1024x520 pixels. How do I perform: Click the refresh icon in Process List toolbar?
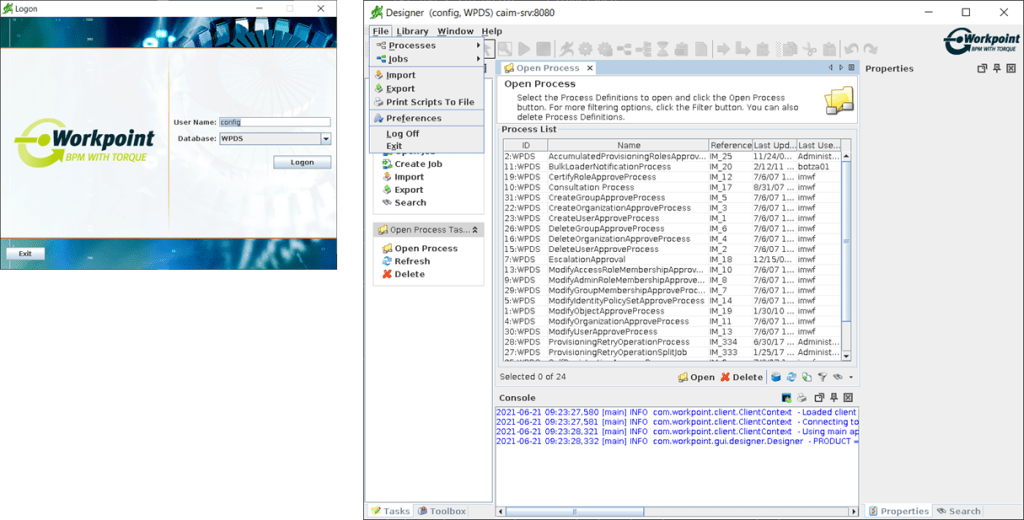pos(791,377)
